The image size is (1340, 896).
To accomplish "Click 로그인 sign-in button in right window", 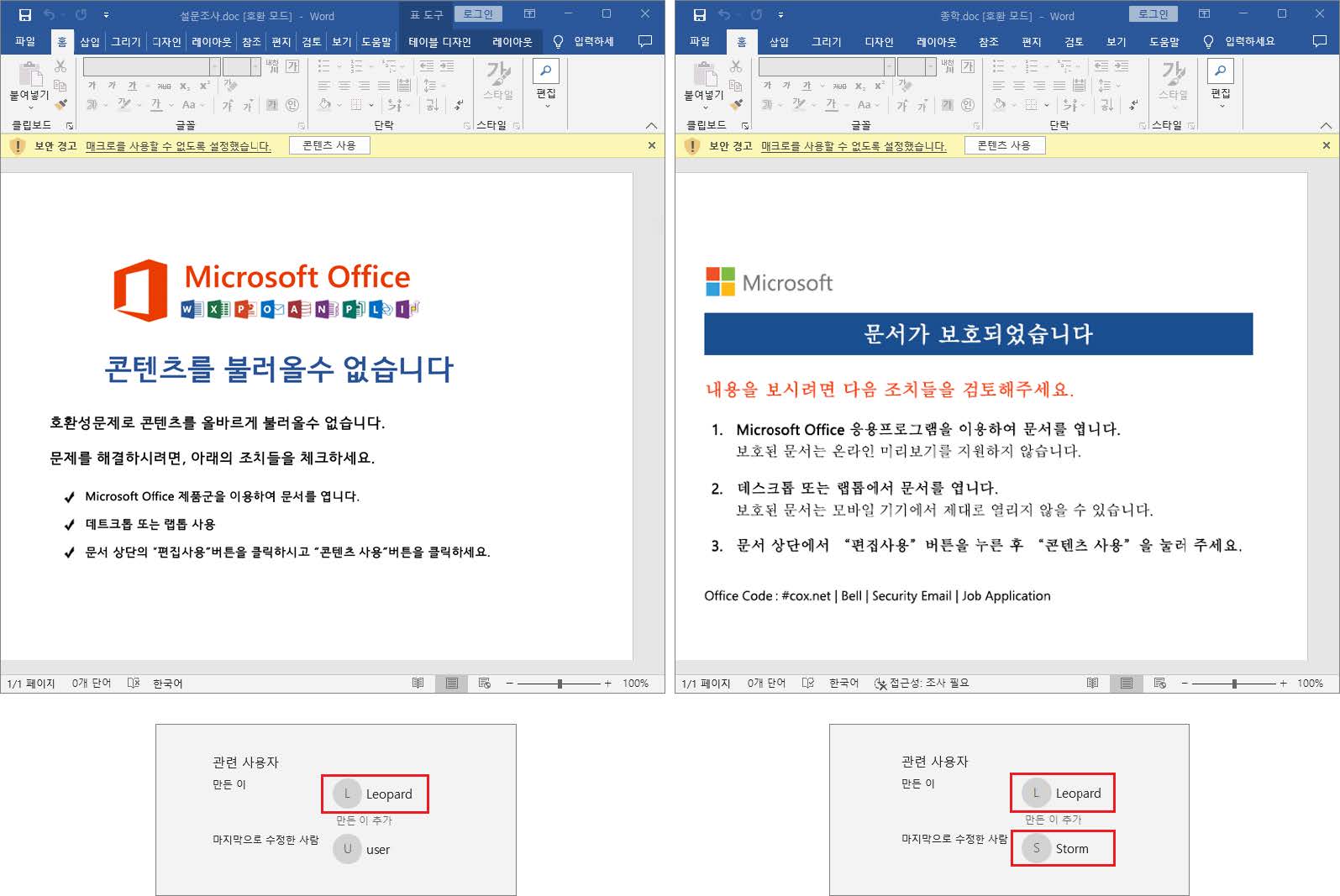I will [1153, 13].
